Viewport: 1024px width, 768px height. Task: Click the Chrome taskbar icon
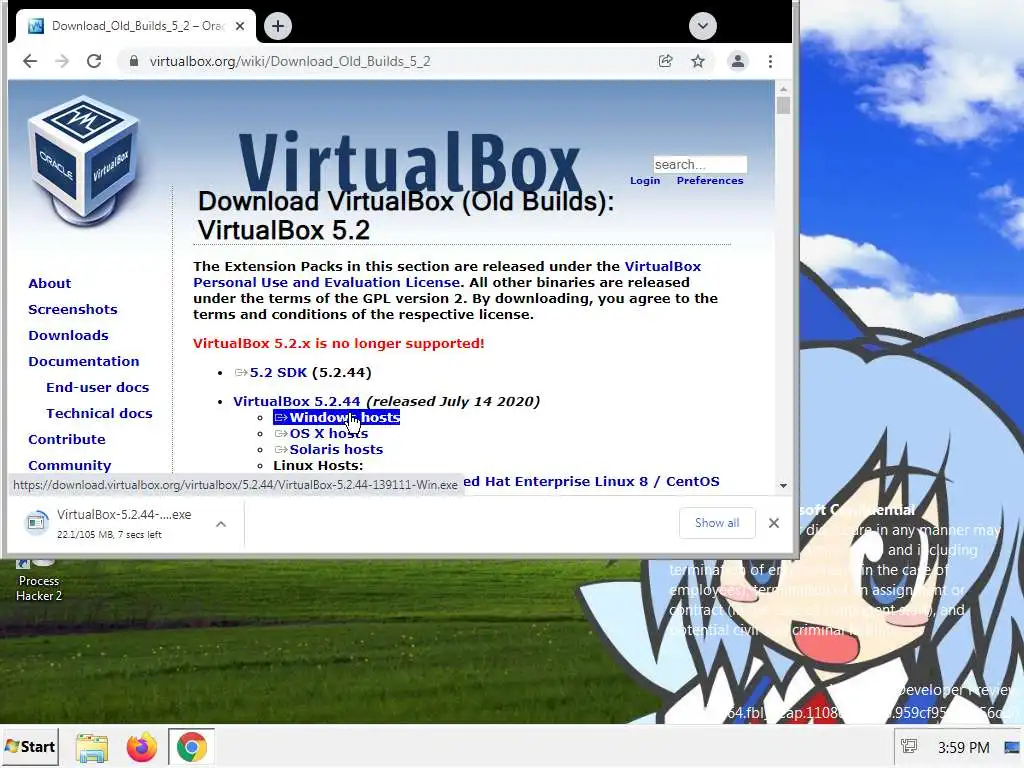191,747
